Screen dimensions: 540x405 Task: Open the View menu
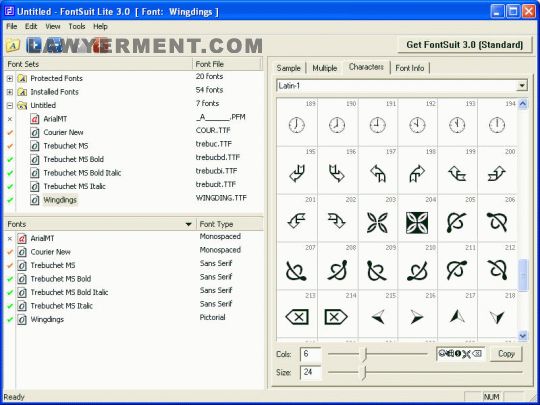pyautogui.click(x=53, y=27)
